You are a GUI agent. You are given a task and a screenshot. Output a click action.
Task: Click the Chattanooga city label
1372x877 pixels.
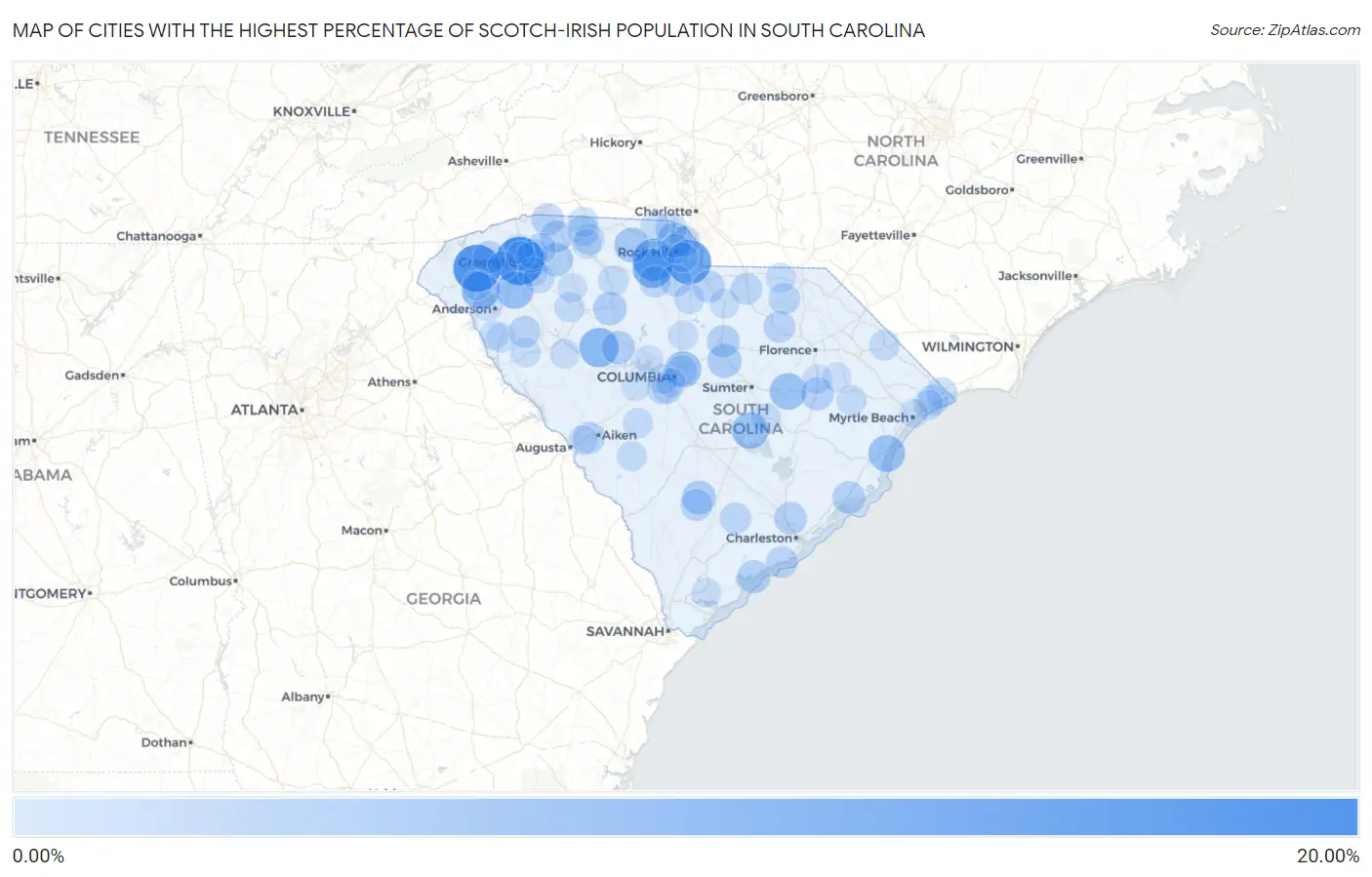click(156, 236)
